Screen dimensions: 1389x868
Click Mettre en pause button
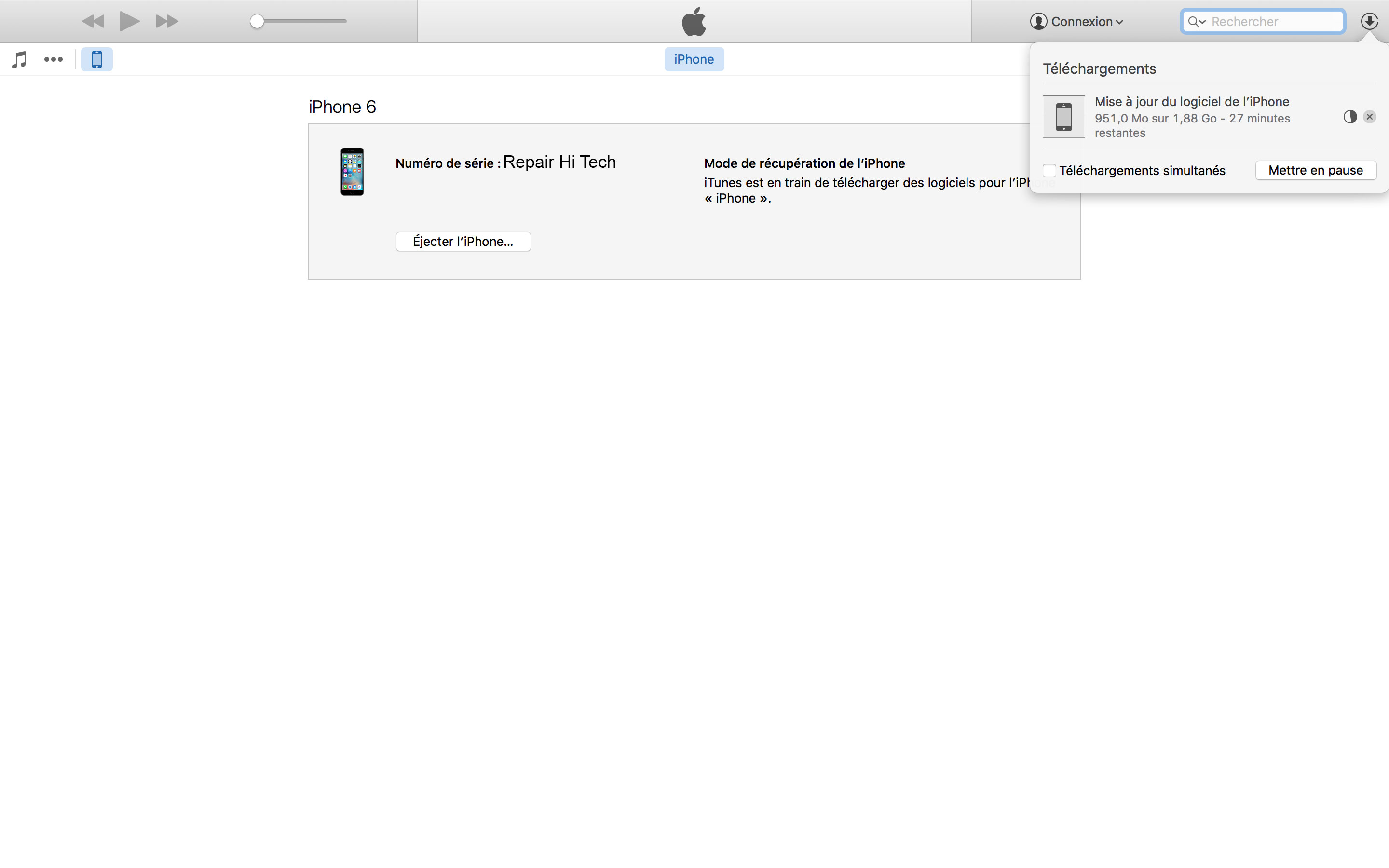[1315, 170]
